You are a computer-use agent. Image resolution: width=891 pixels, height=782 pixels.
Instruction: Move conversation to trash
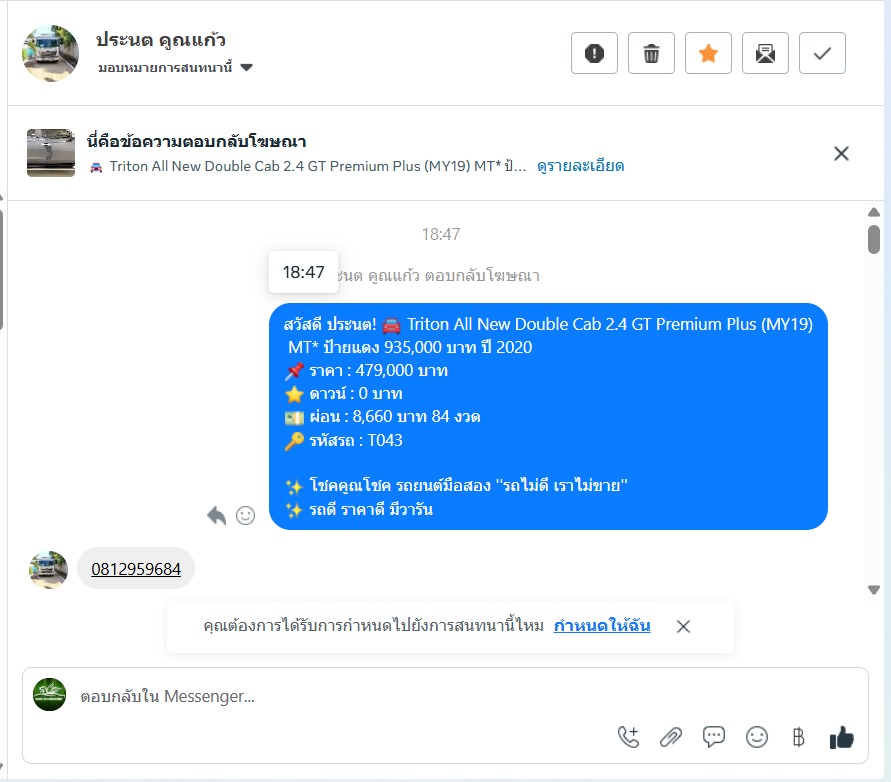(x=651, y=53)
